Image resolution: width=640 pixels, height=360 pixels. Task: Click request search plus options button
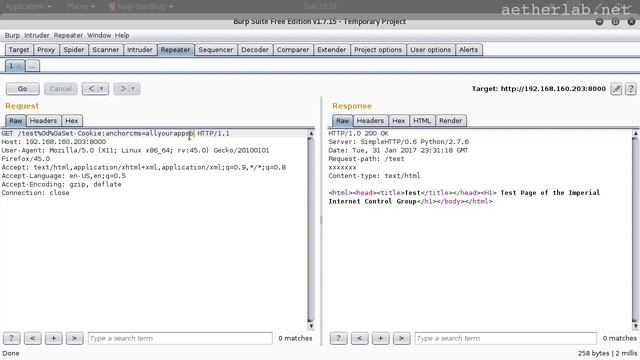pyautogui.click(x=53, y=338)
